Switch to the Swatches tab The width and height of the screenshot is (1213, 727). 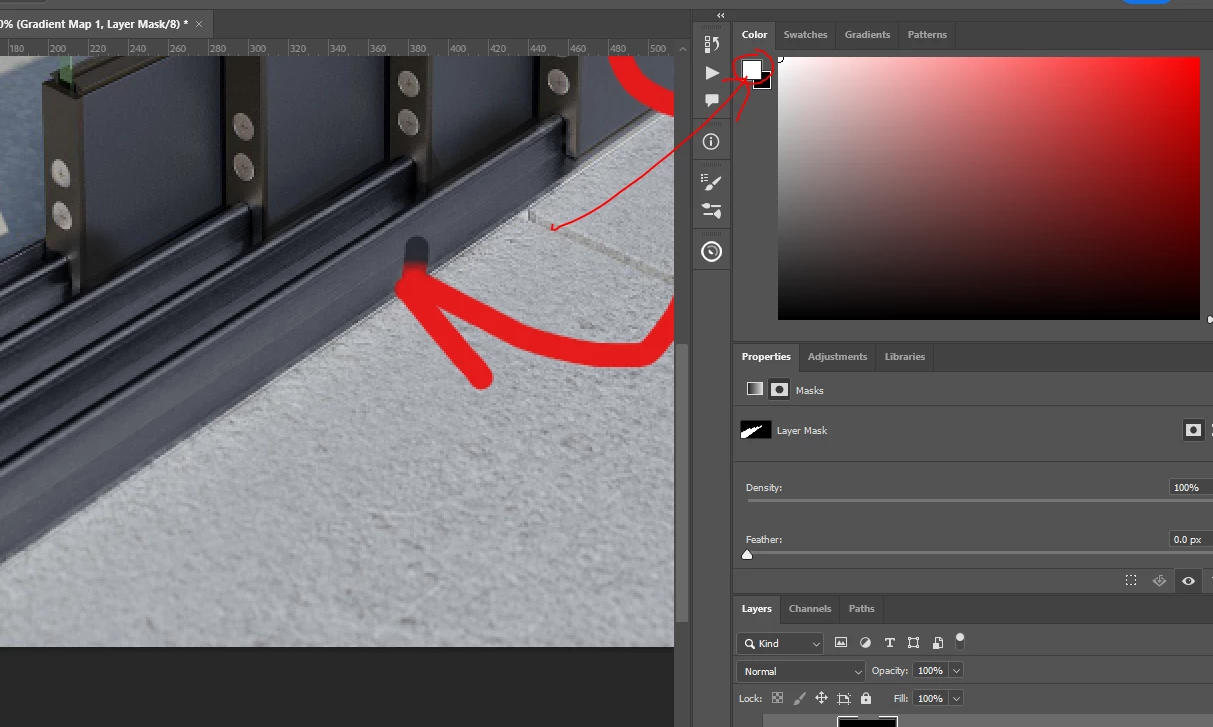coord(805,35)
